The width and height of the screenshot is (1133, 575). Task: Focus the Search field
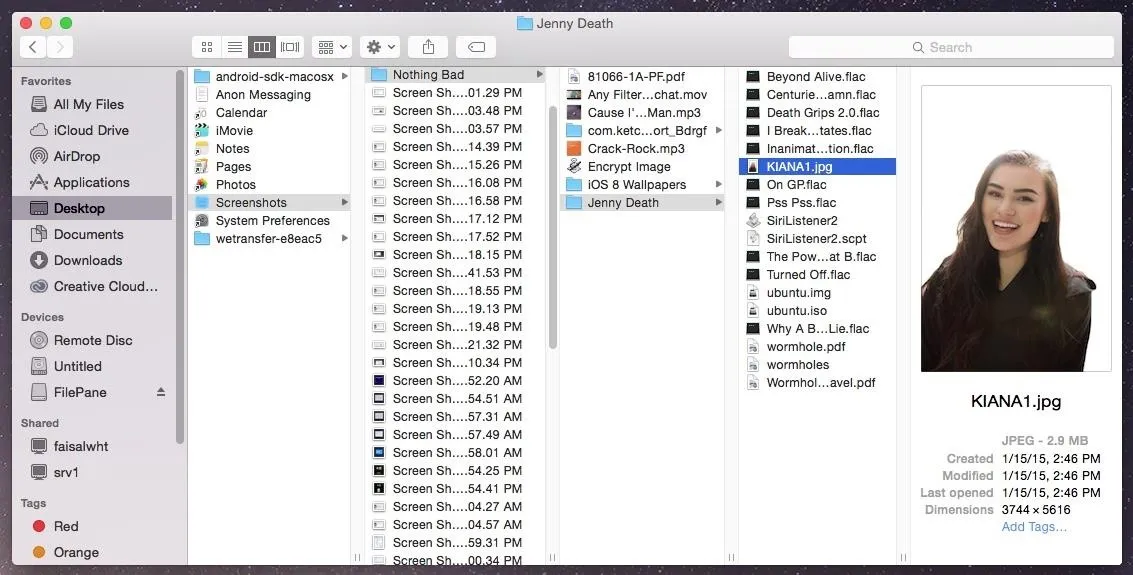(951, 47)
